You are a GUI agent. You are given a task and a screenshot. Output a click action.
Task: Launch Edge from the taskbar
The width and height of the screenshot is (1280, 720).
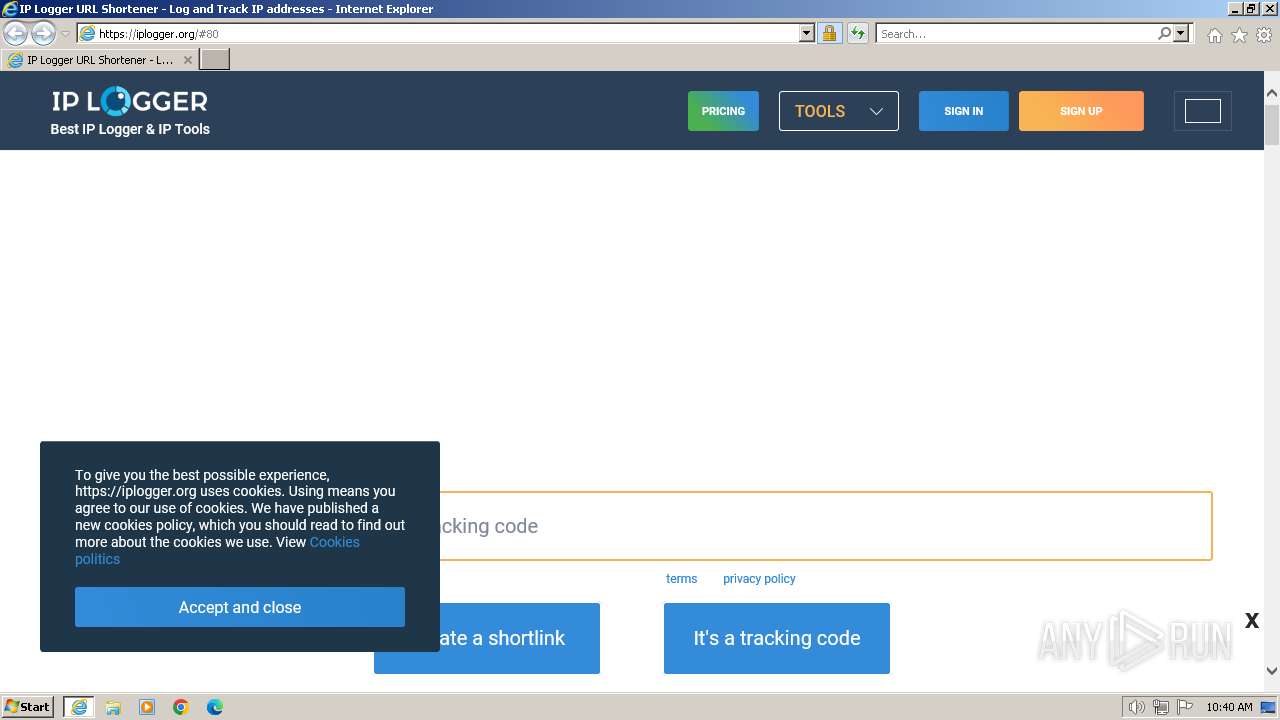[215, 707]
